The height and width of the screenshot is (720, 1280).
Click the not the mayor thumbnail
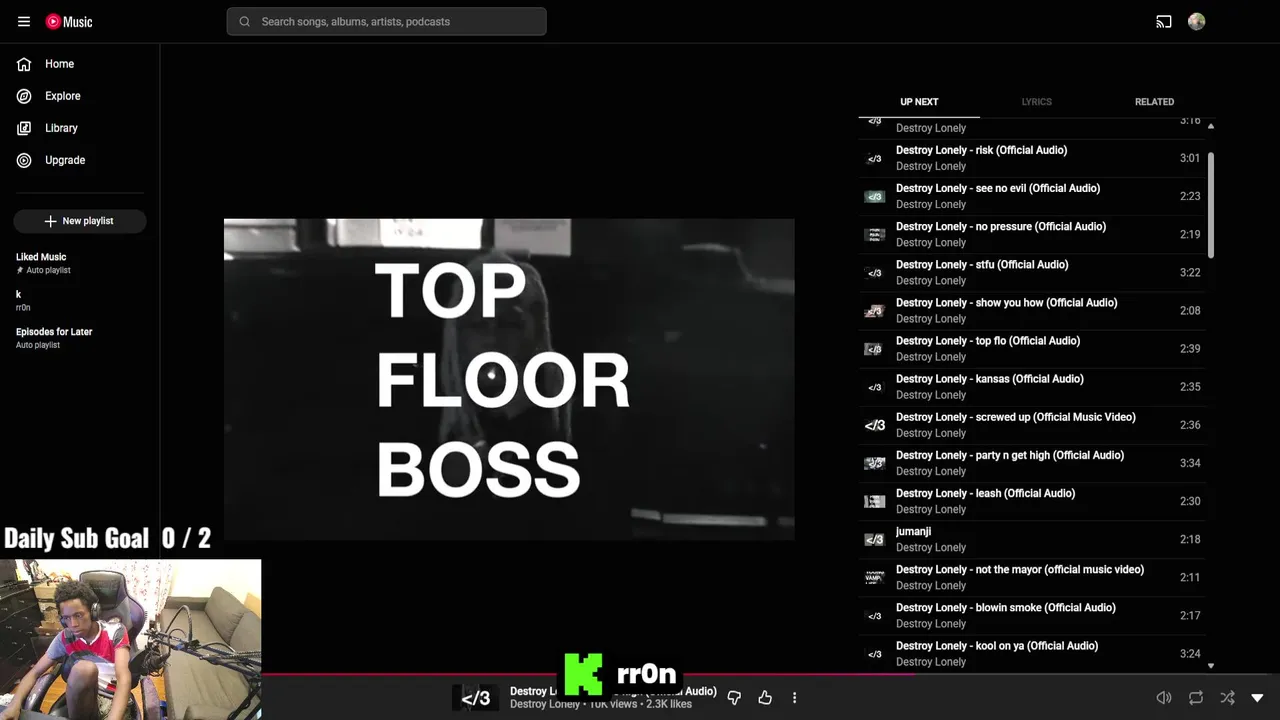[x=874, y=577]
